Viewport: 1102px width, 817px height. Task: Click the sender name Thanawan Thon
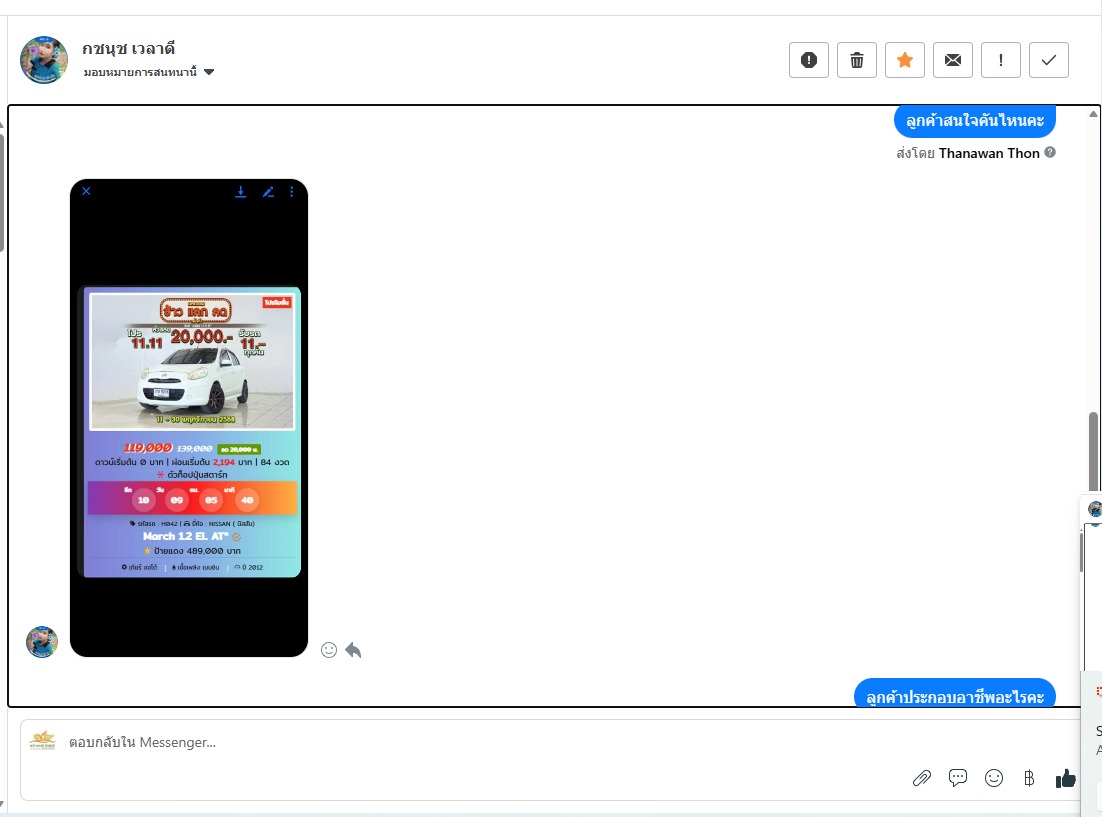[989, 153]
